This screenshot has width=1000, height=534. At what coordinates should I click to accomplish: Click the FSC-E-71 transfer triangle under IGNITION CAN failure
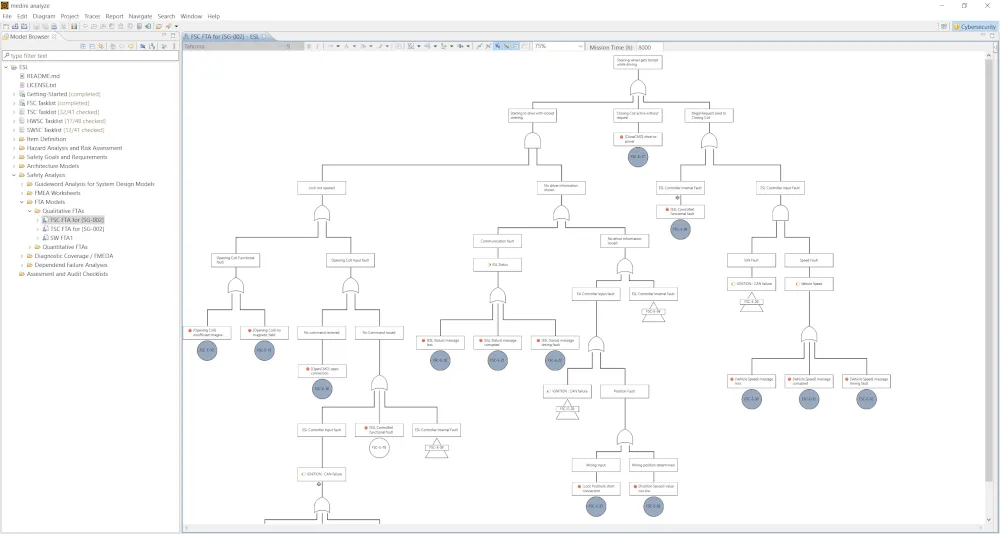pyautogui.click(x=567, y=410)
